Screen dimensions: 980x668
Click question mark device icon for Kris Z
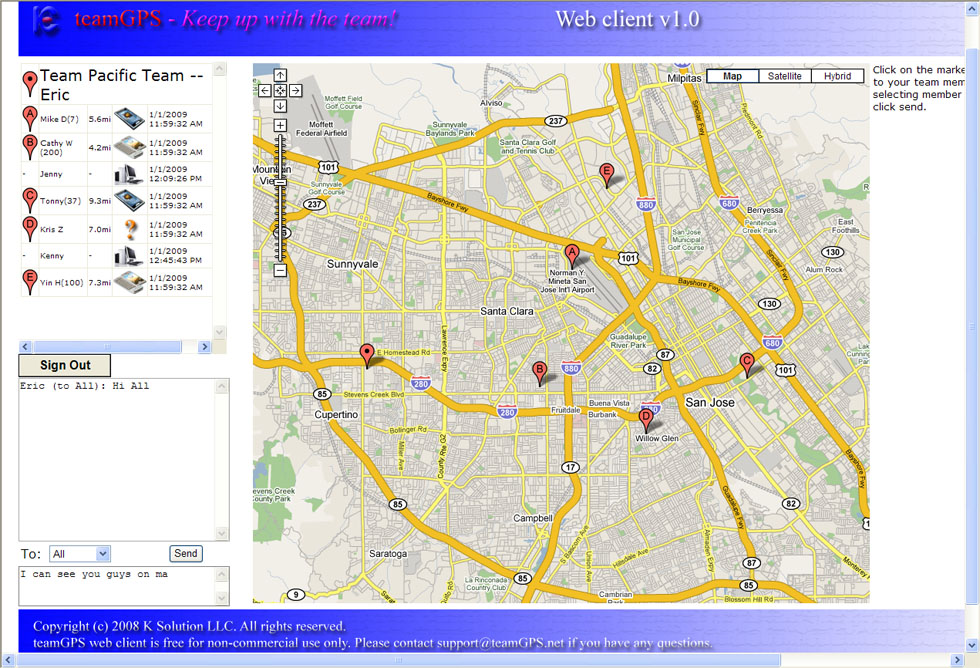[x=130, y=229]
